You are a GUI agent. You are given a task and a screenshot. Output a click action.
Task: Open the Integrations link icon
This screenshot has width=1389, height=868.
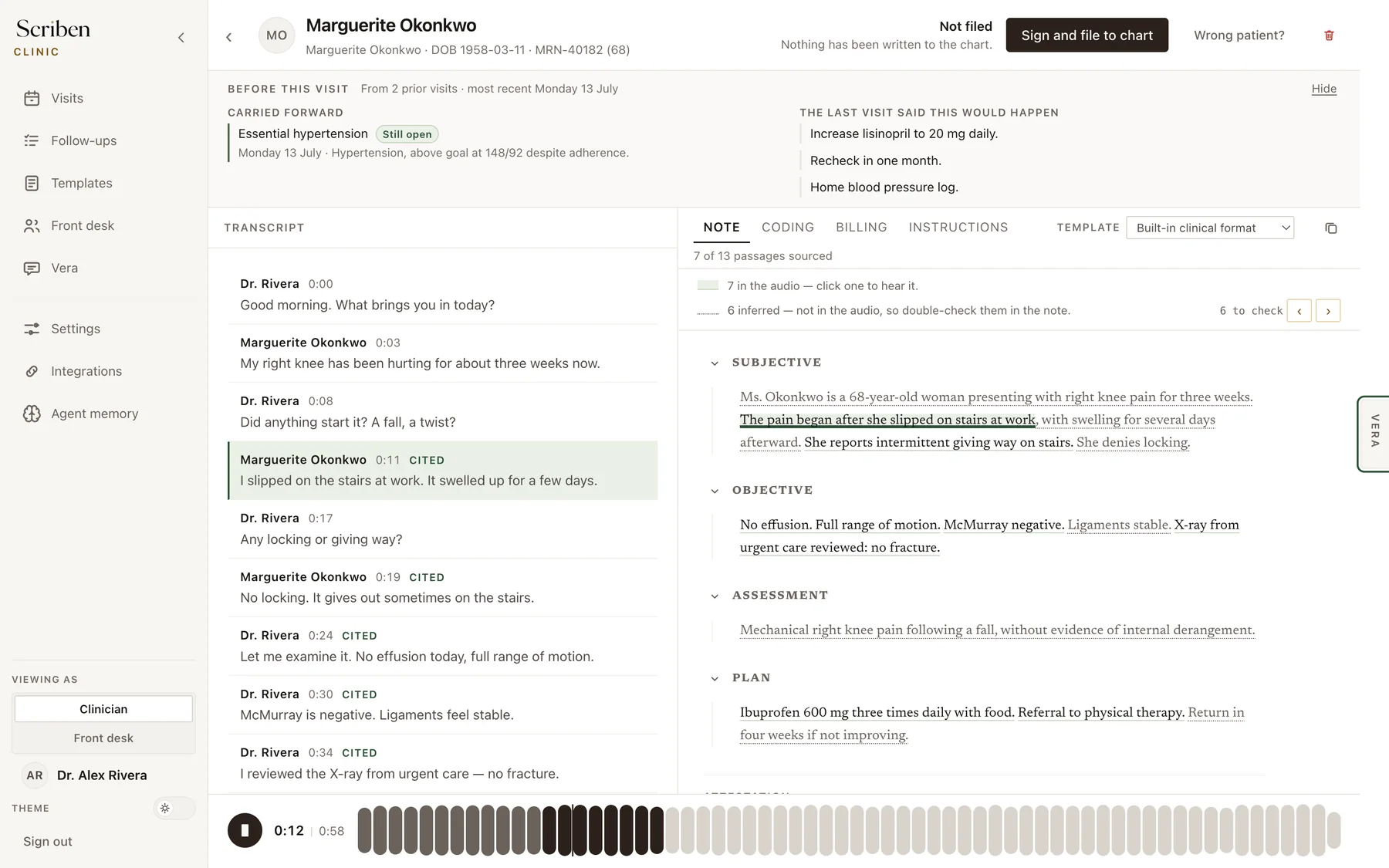32,371
